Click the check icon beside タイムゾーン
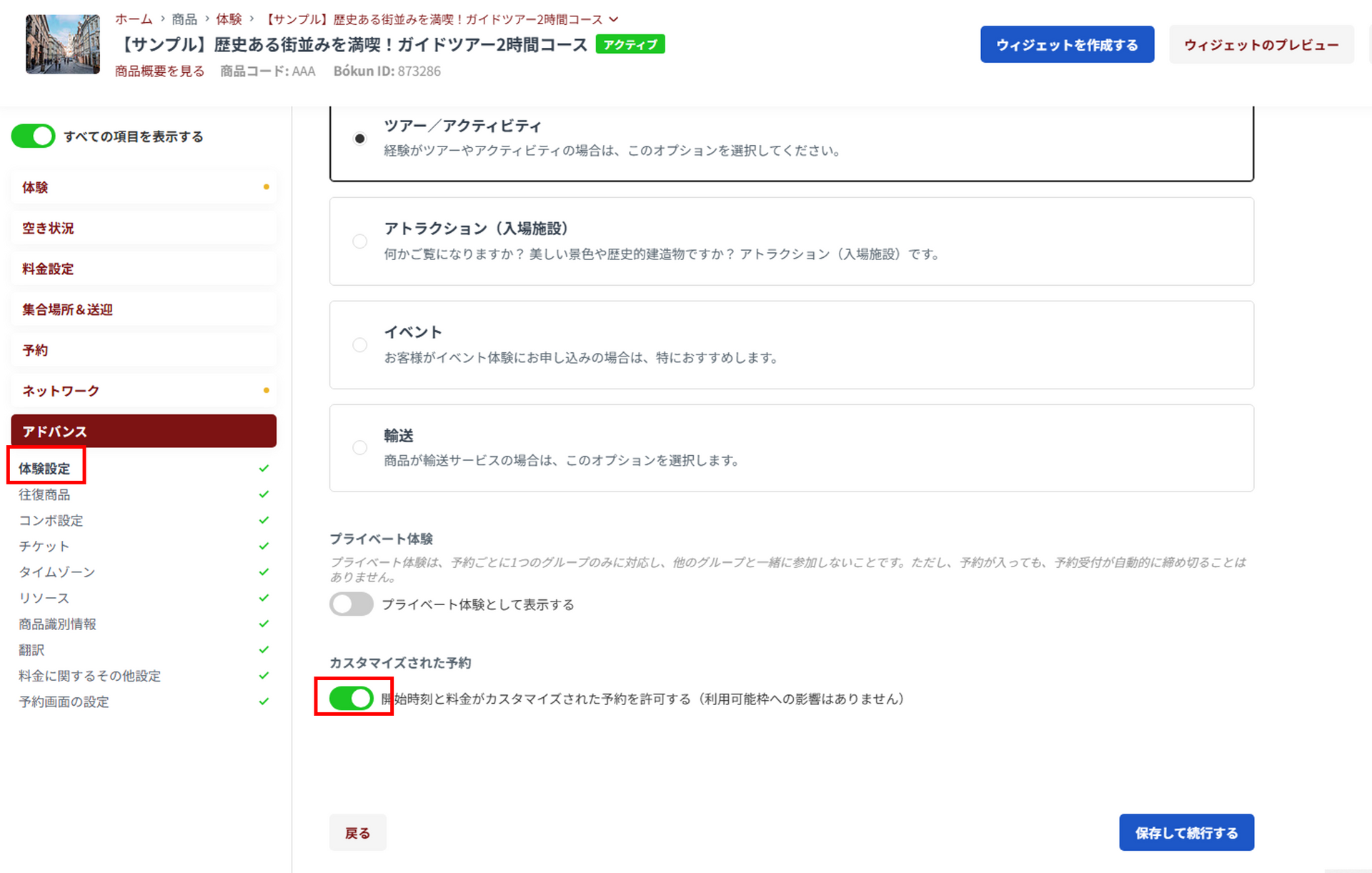Screen dimensions: 1372x873 [x=264, y=572]
